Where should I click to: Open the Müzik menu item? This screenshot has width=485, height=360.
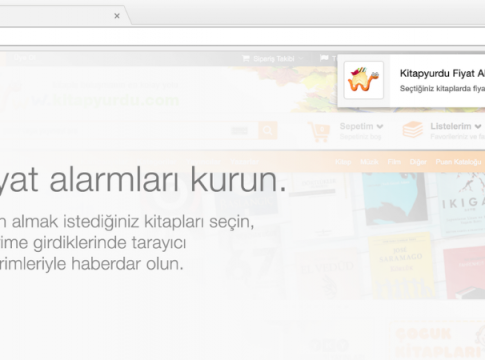[x=369, y=162]
